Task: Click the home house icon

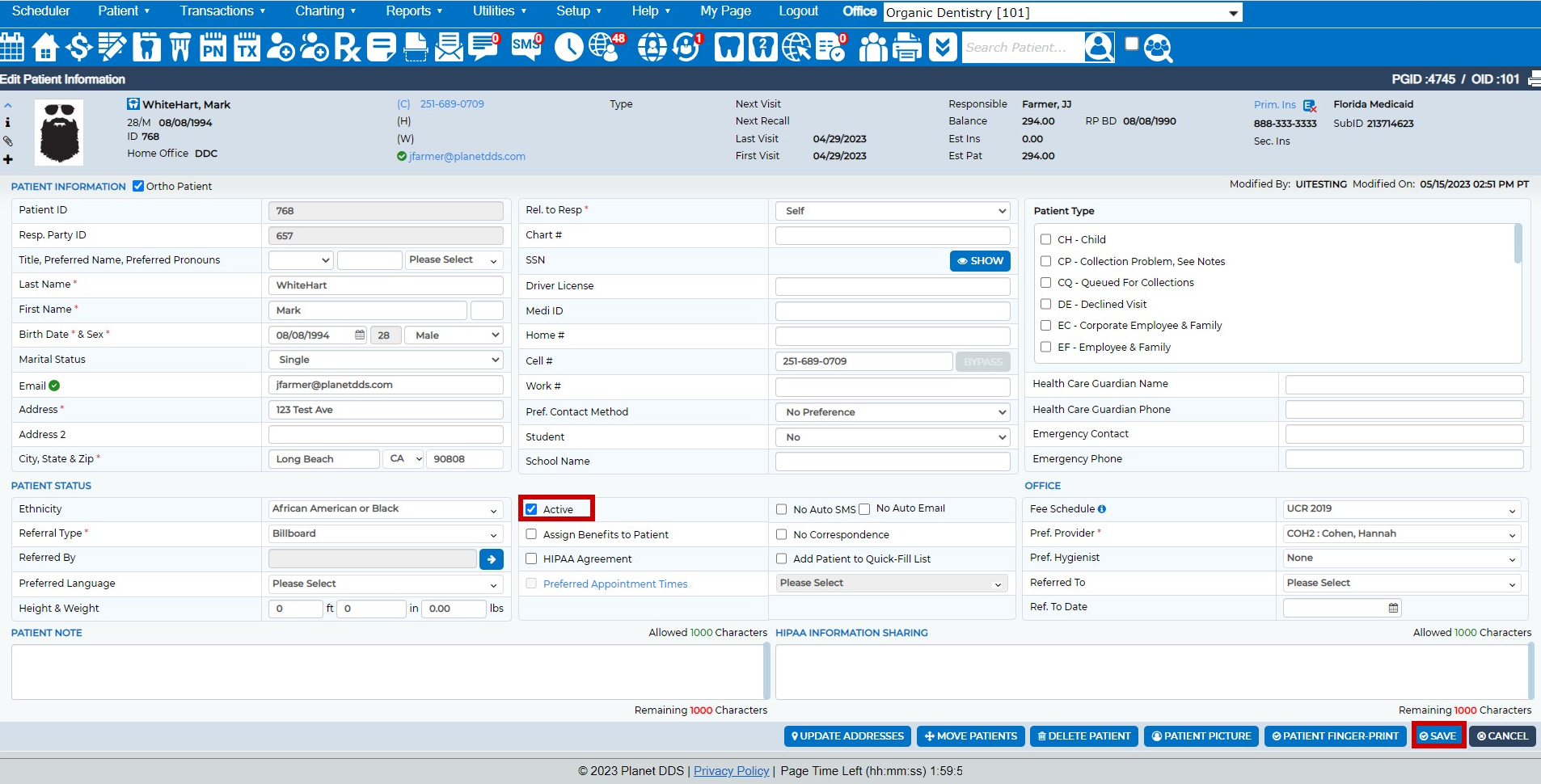Action: pos(45,48)
